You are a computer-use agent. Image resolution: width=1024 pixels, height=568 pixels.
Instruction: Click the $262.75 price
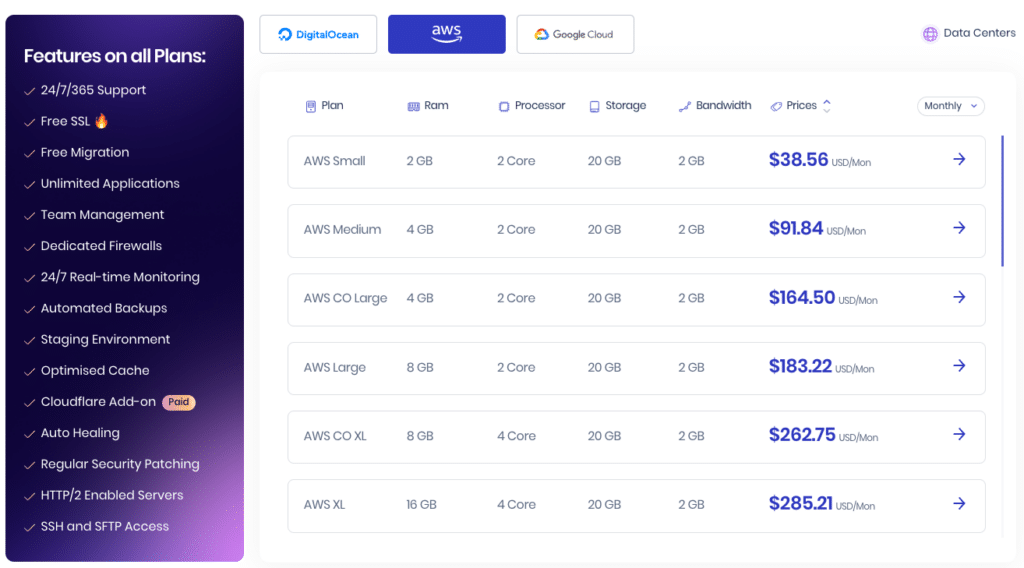pyautogui.click(x=802, y=435)
